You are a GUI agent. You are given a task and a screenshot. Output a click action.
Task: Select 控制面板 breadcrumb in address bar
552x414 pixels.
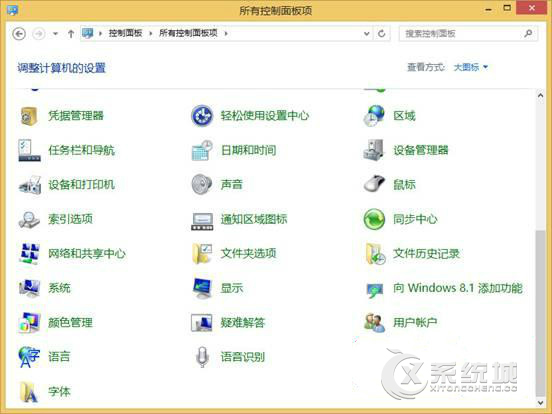tap(125, 33)
